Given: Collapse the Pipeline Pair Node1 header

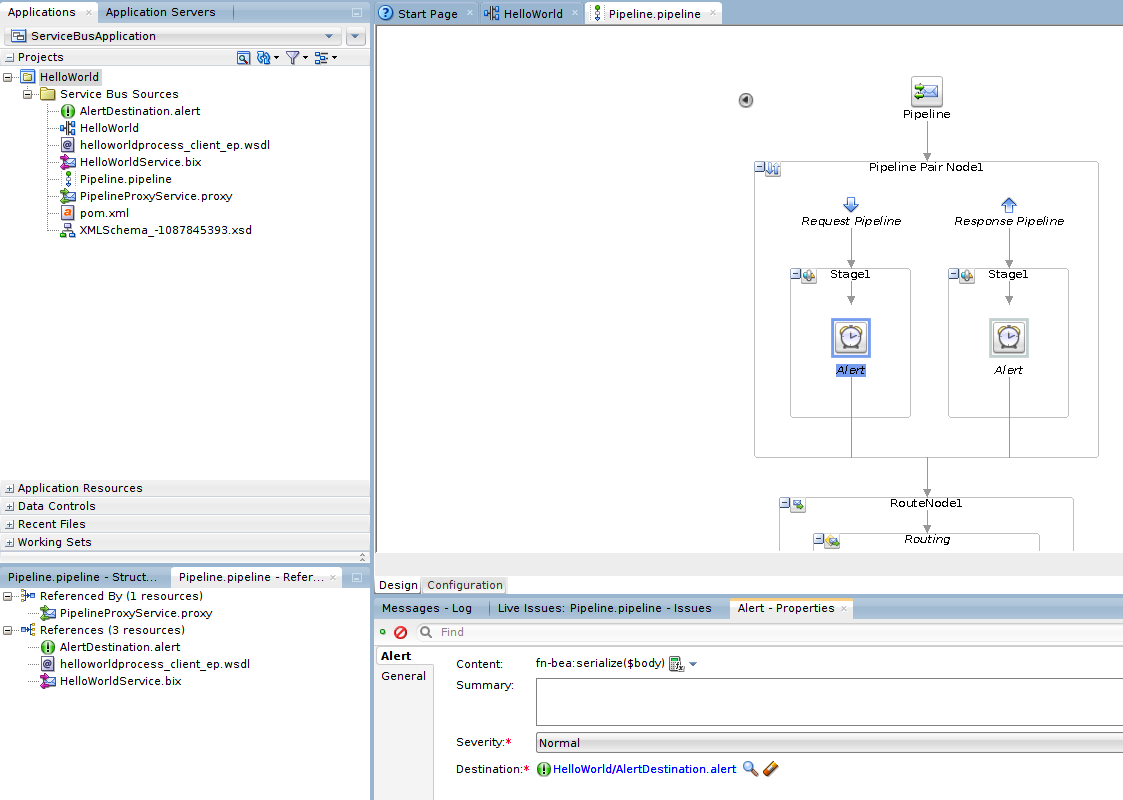Looking at the screenshot, I should point(761,168).
